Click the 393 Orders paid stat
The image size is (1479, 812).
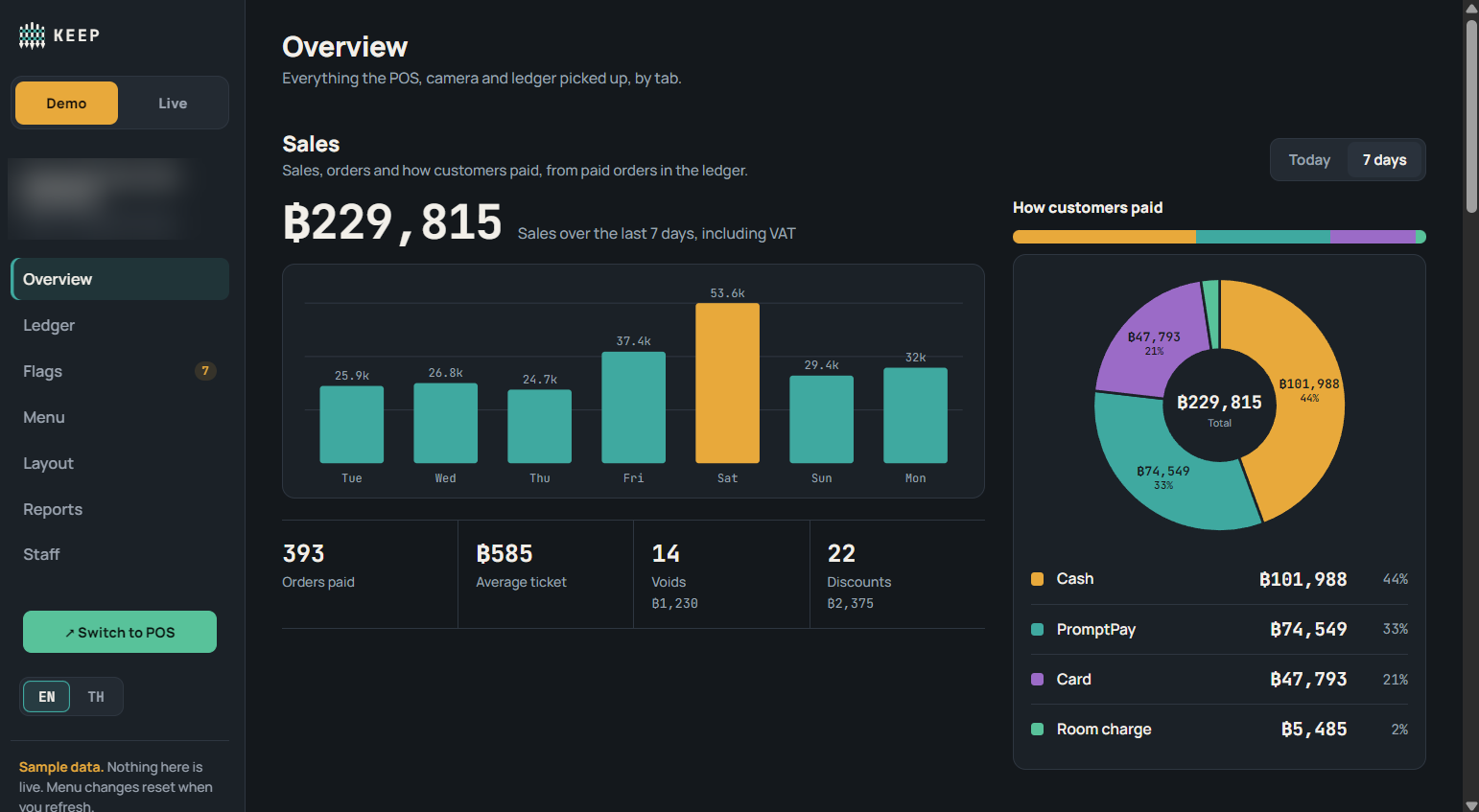369,574
